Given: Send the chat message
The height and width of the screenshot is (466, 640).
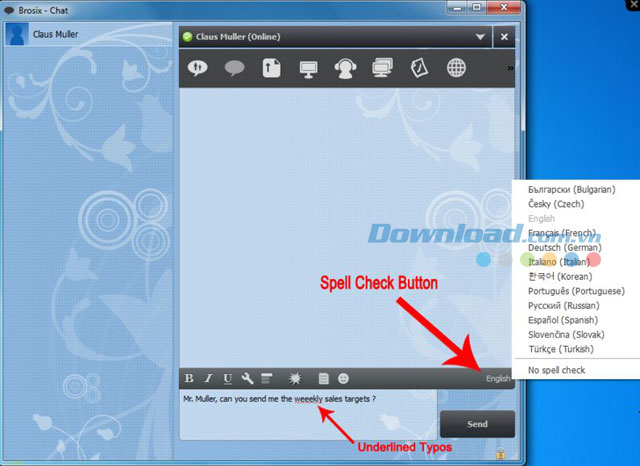Looking at the screenshot, I should pos(477,424).
